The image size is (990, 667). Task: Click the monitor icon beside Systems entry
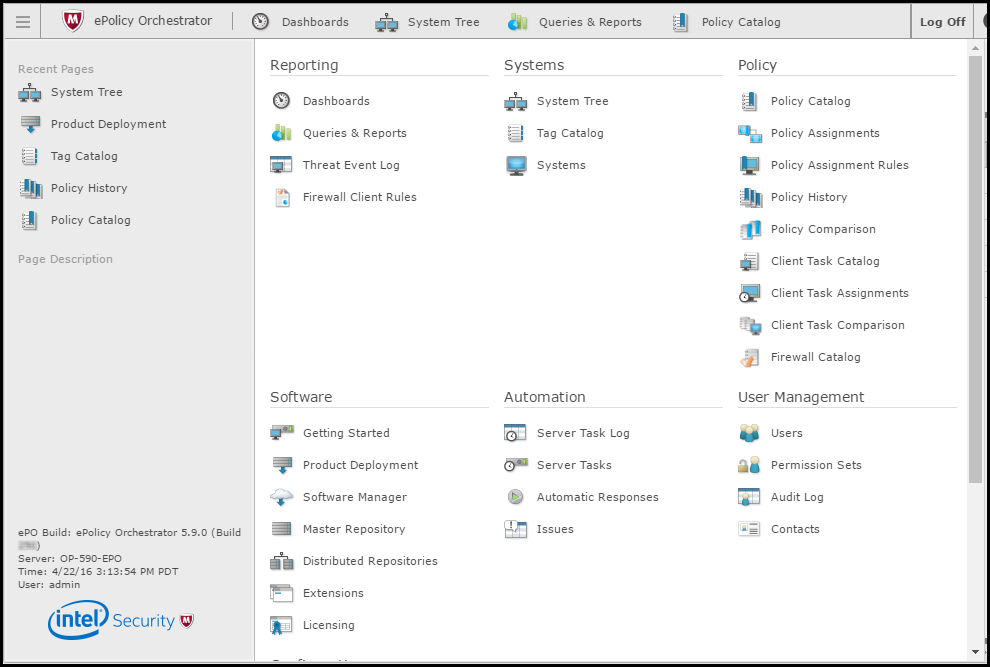pyautogui.click(x=516, y=165)
